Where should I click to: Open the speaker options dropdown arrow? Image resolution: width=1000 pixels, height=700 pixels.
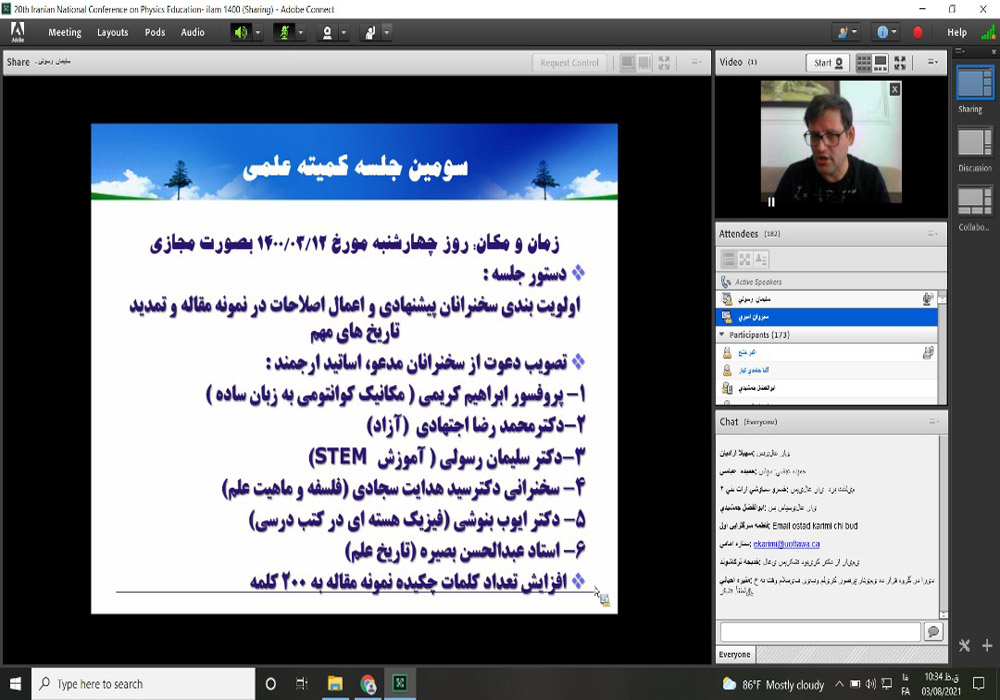point(258,32)
